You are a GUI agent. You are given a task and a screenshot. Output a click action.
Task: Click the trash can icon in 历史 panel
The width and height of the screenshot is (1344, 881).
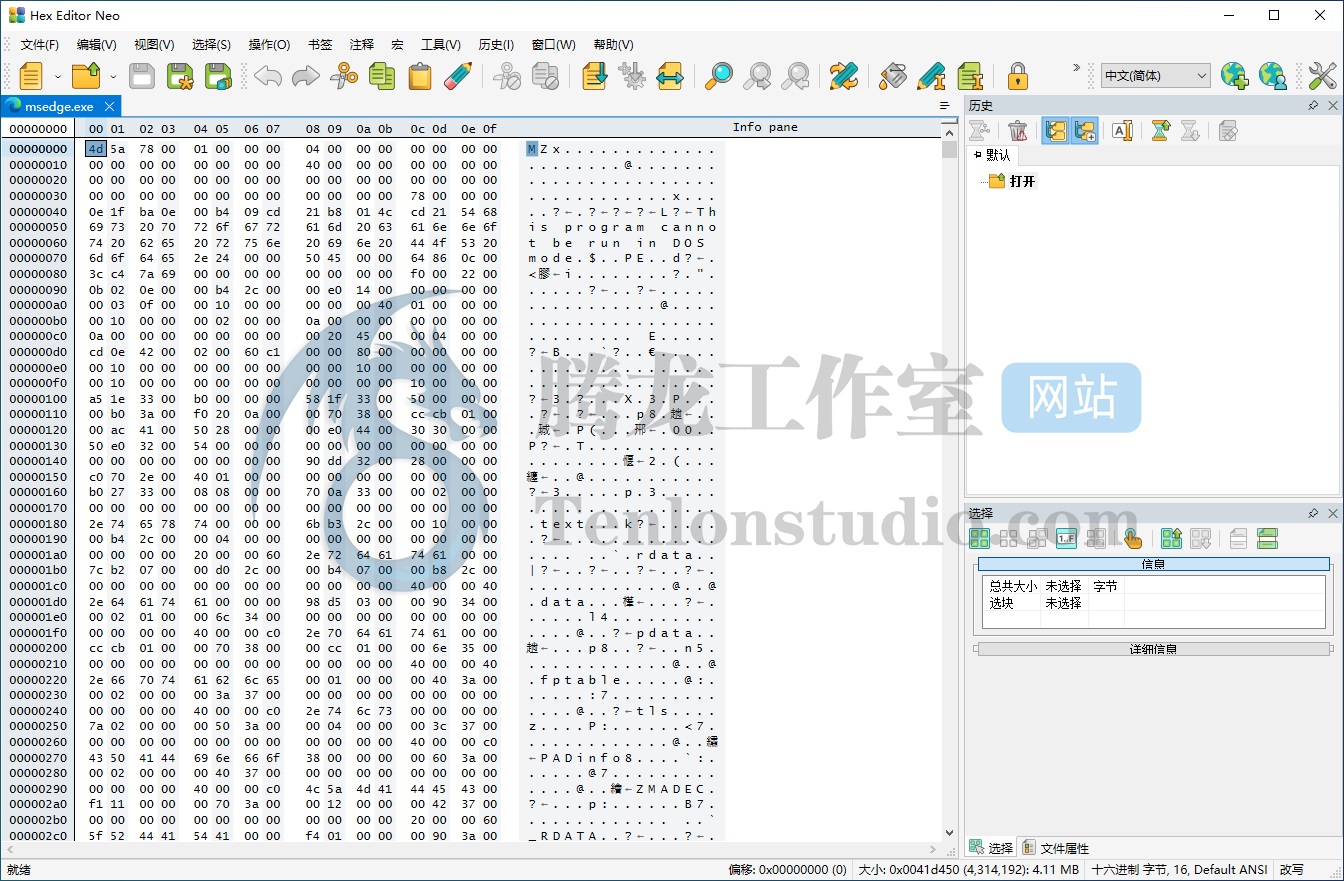coord(1017,130)
